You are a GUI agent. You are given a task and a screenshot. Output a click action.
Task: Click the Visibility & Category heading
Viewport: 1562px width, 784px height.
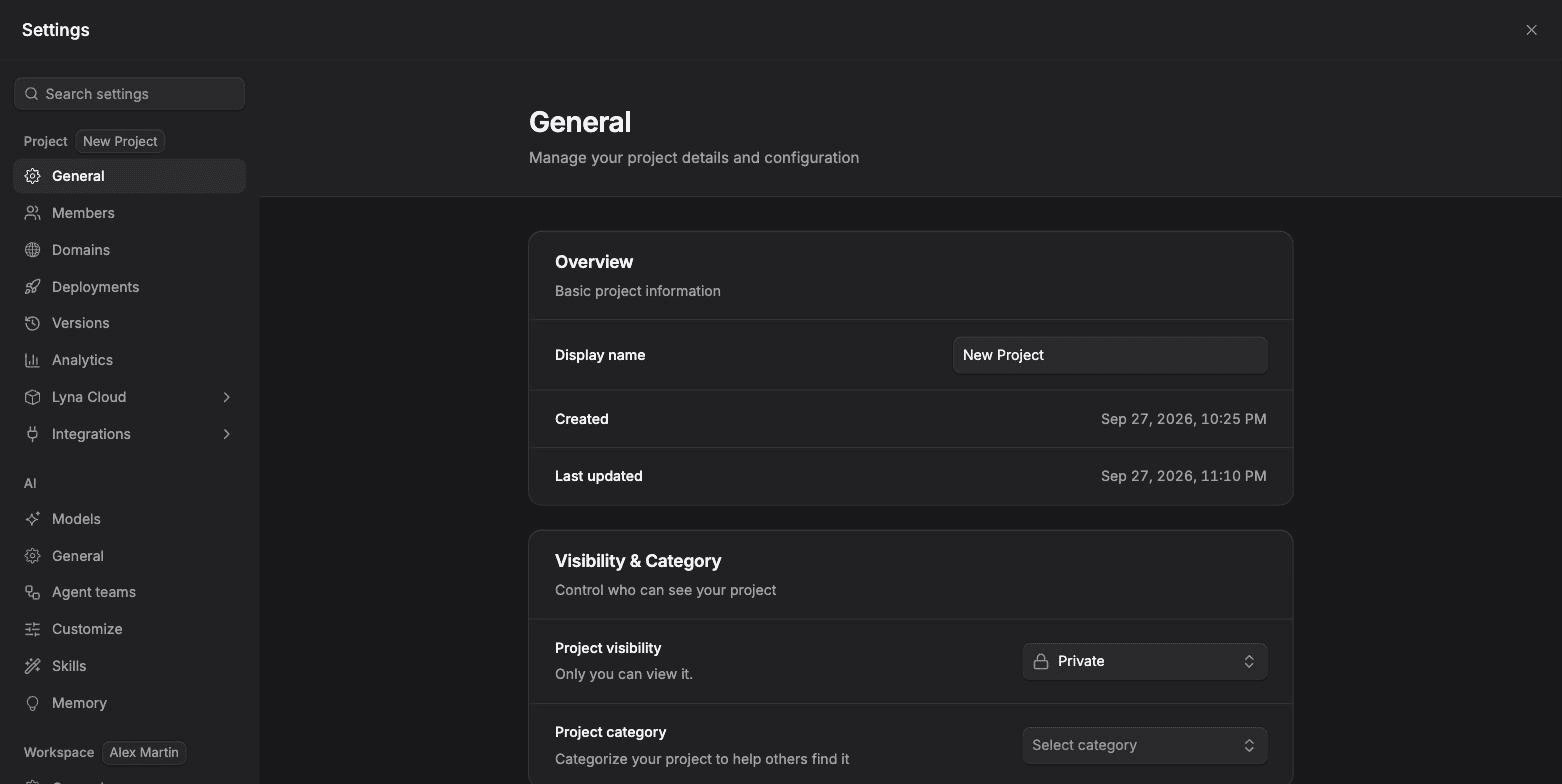coord(638,561)
